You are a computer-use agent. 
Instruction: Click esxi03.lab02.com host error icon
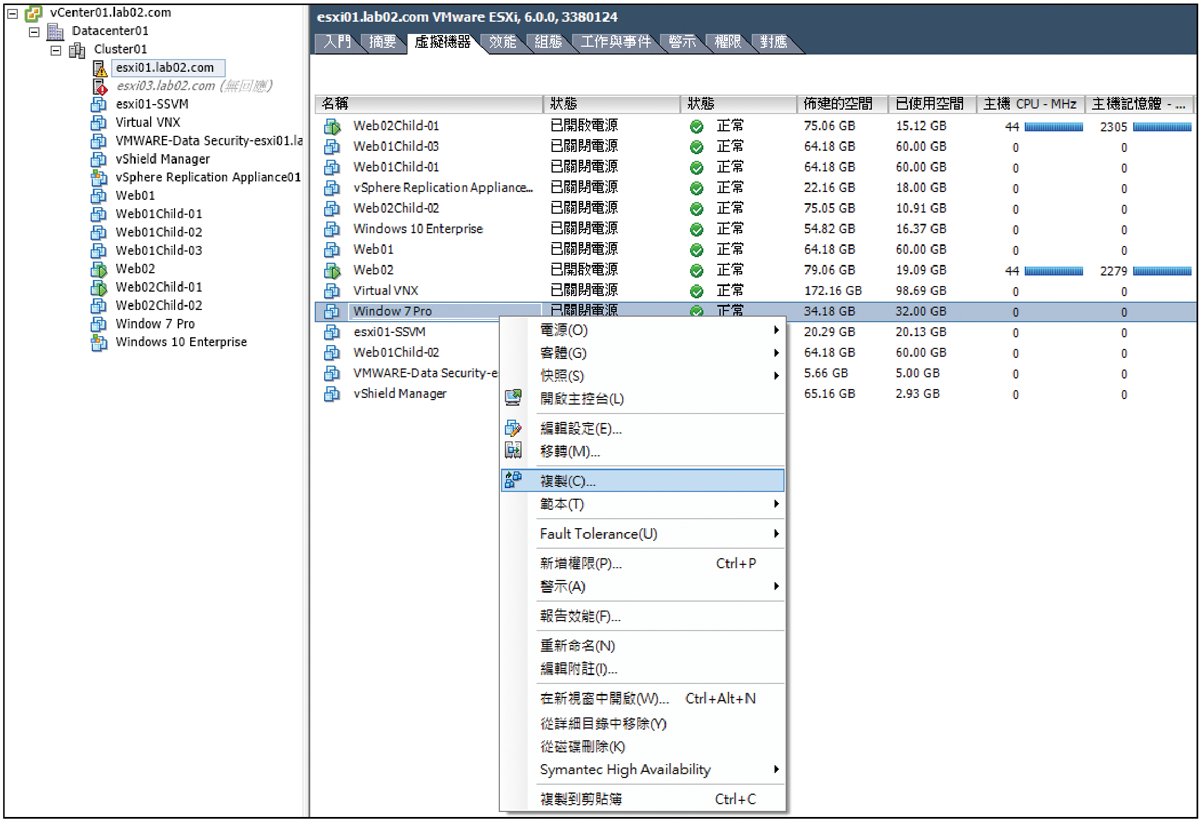pyautogui.click(x=99, y=86)
